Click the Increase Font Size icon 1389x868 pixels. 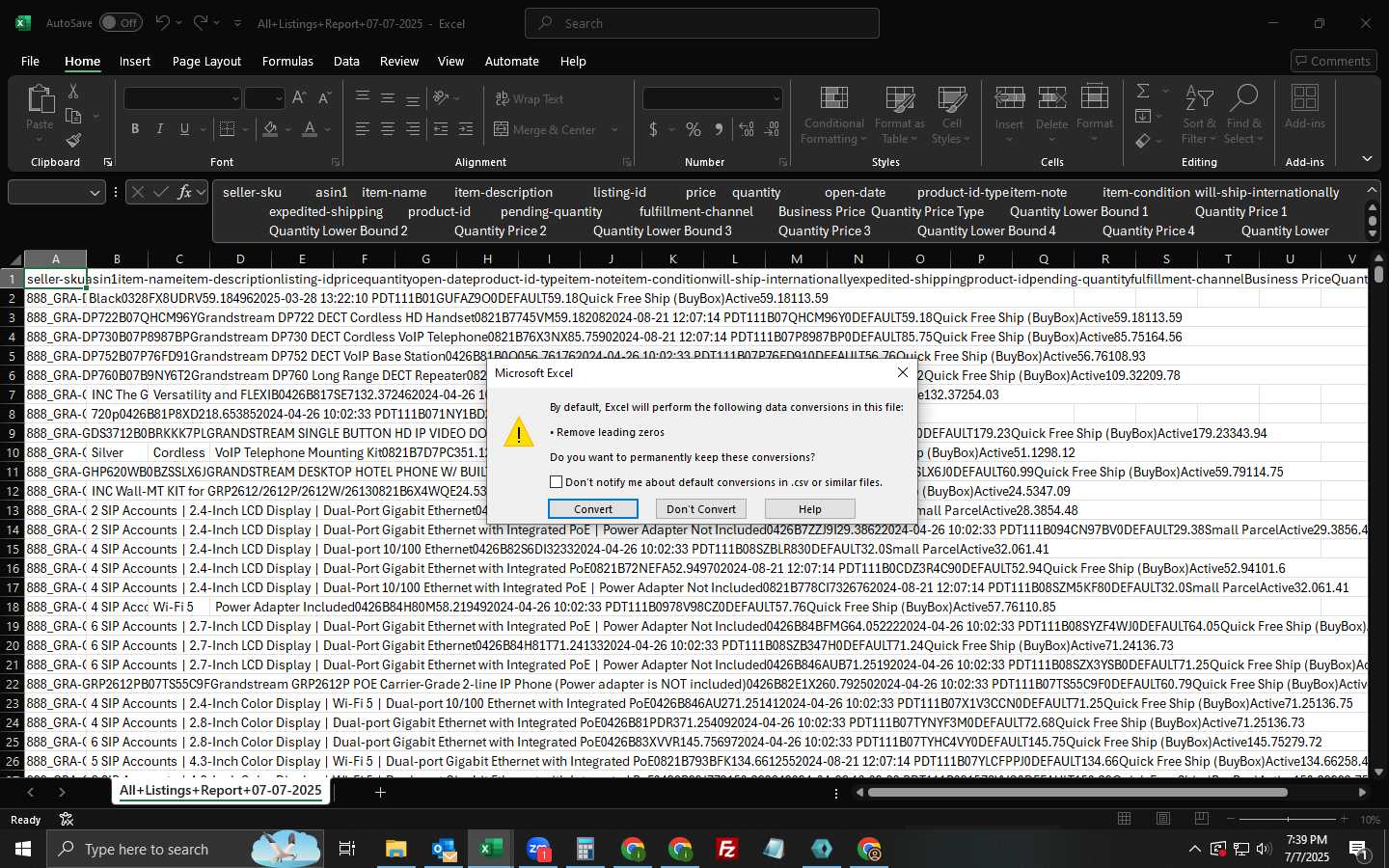(x=299, y=98)
